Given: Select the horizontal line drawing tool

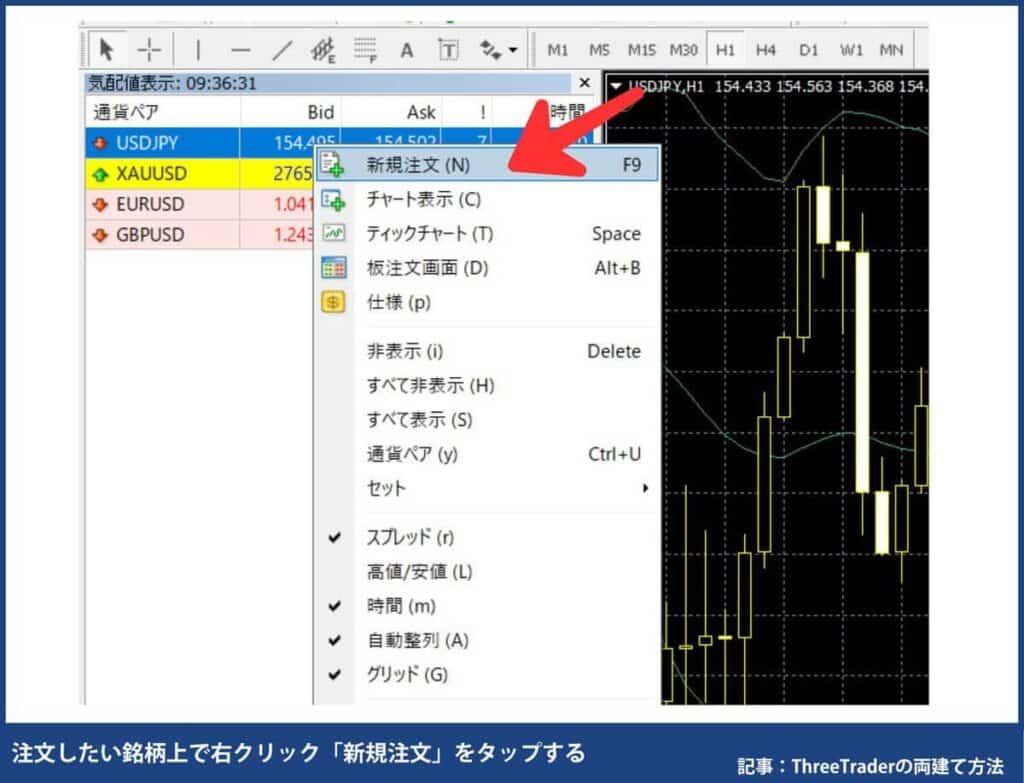Looking at the screenshot, I should click(240, 50).
